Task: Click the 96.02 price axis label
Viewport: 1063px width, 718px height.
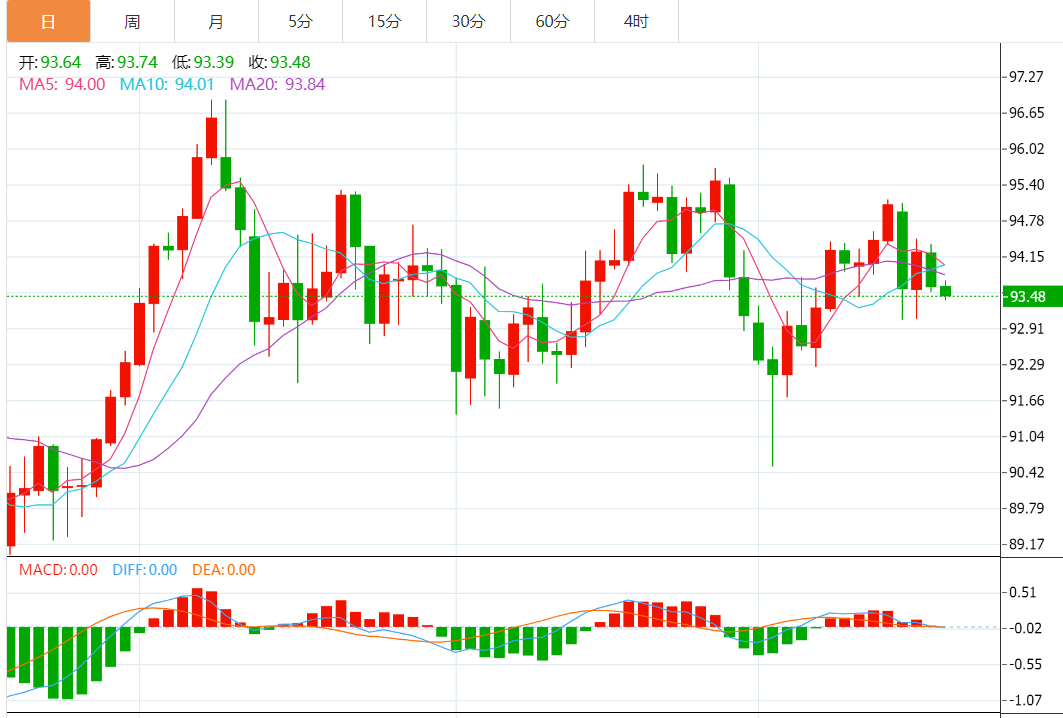Action: click(1026, 148)
